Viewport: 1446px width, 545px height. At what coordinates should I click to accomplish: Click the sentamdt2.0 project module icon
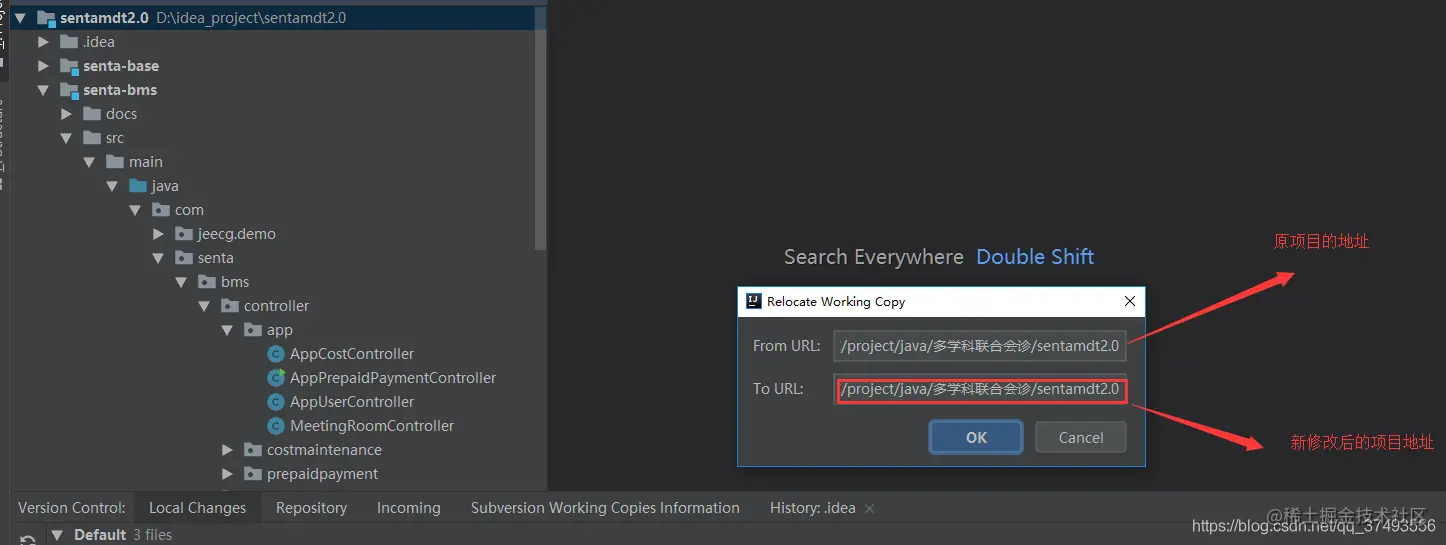pos(46,18)
